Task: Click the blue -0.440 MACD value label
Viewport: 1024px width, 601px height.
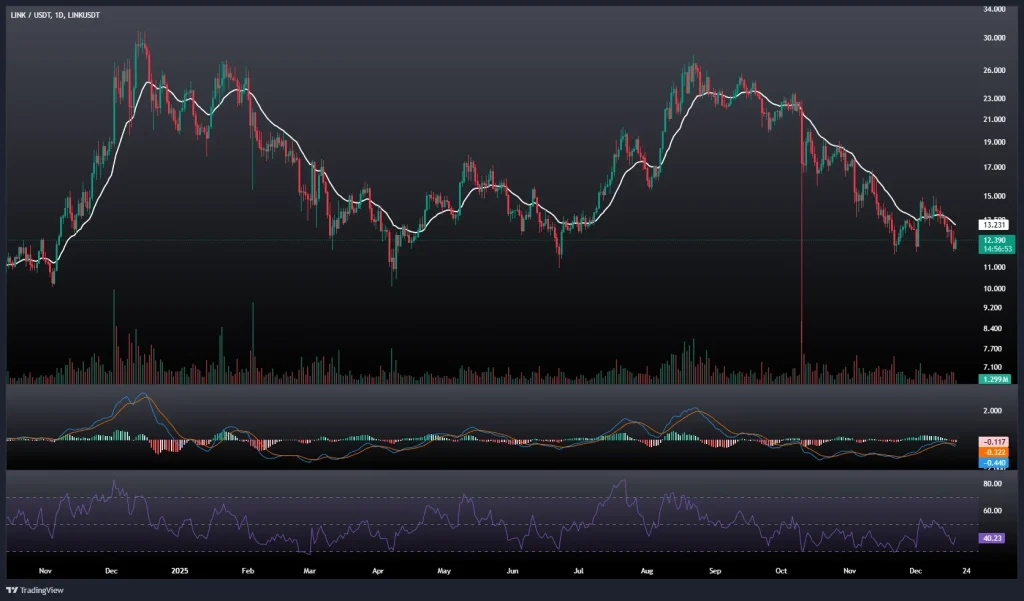Action: point(996,463)
